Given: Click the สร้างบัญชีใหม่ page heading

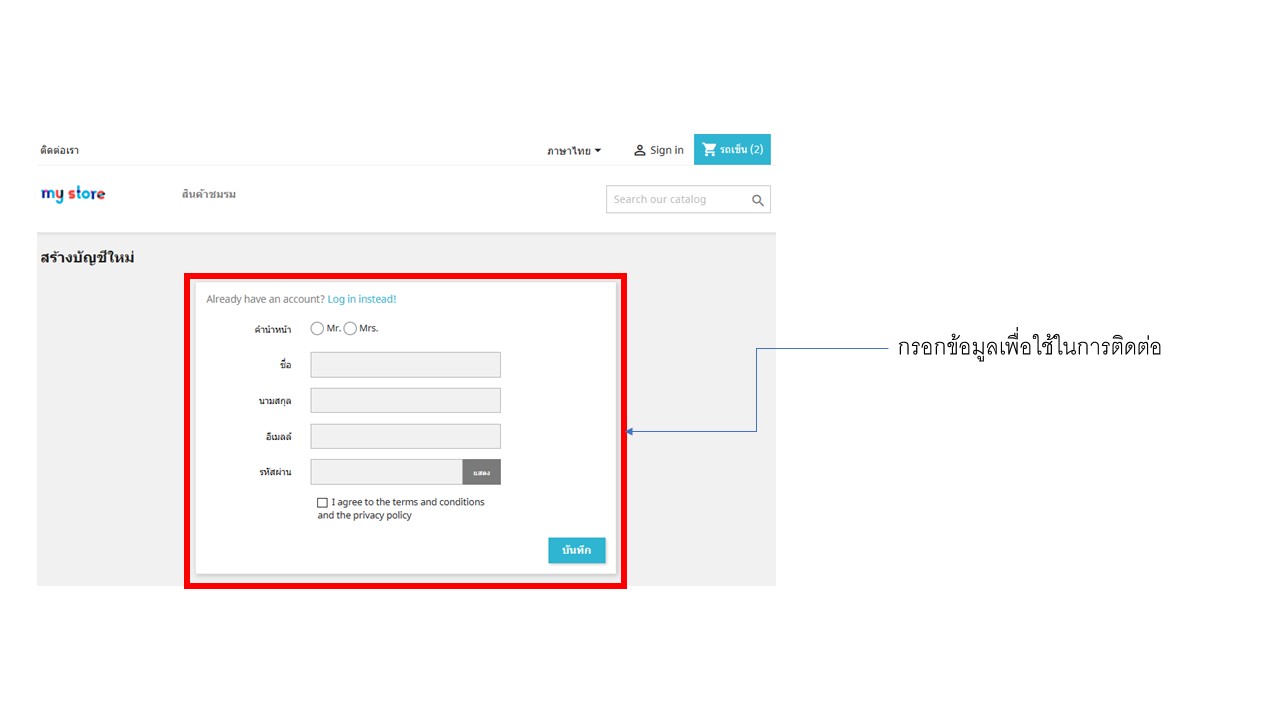Looking at the screenshot, I should pos(87,257).
